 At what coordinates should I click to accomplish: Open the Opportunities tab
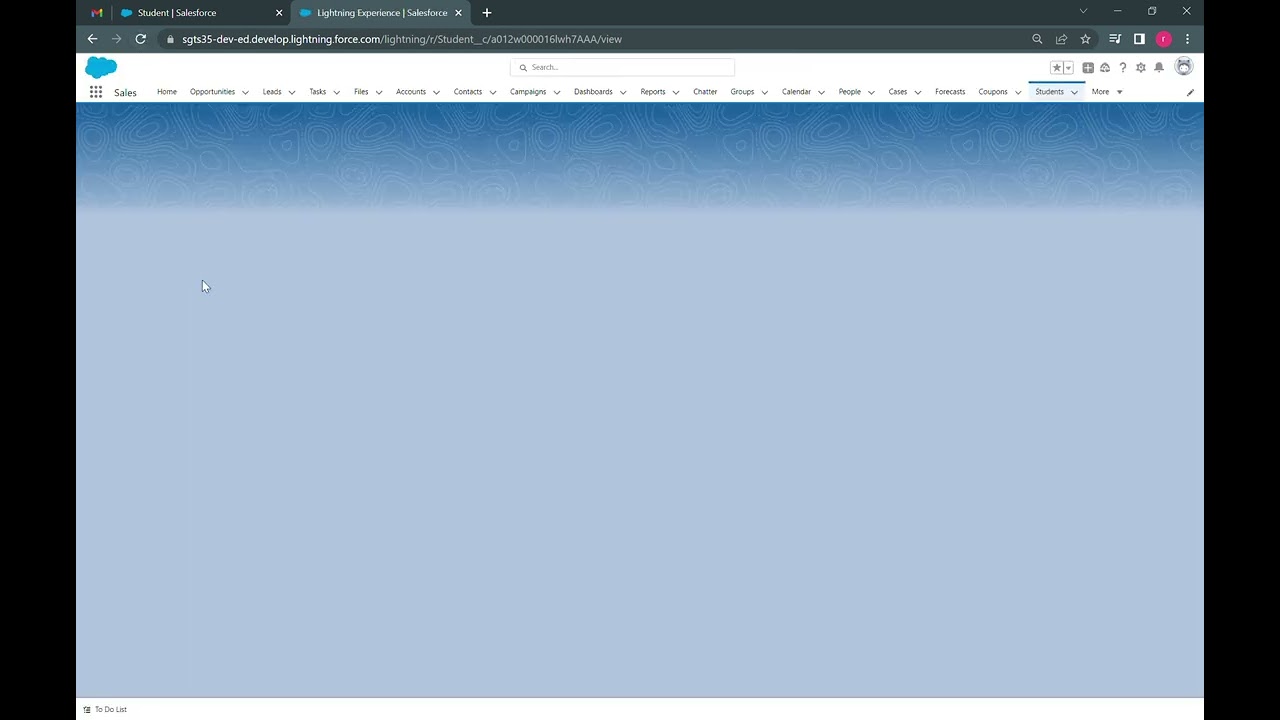coord(212,92)
